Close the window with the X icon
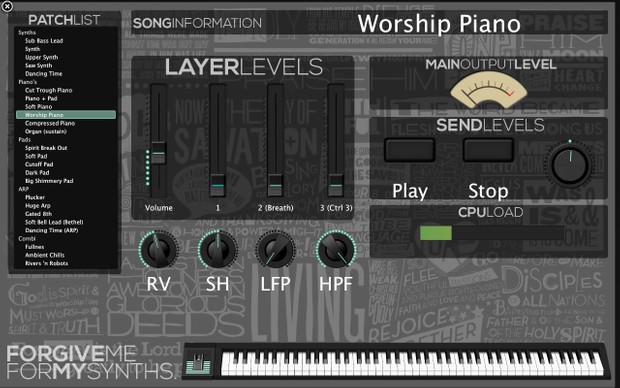 coord(7,6)
